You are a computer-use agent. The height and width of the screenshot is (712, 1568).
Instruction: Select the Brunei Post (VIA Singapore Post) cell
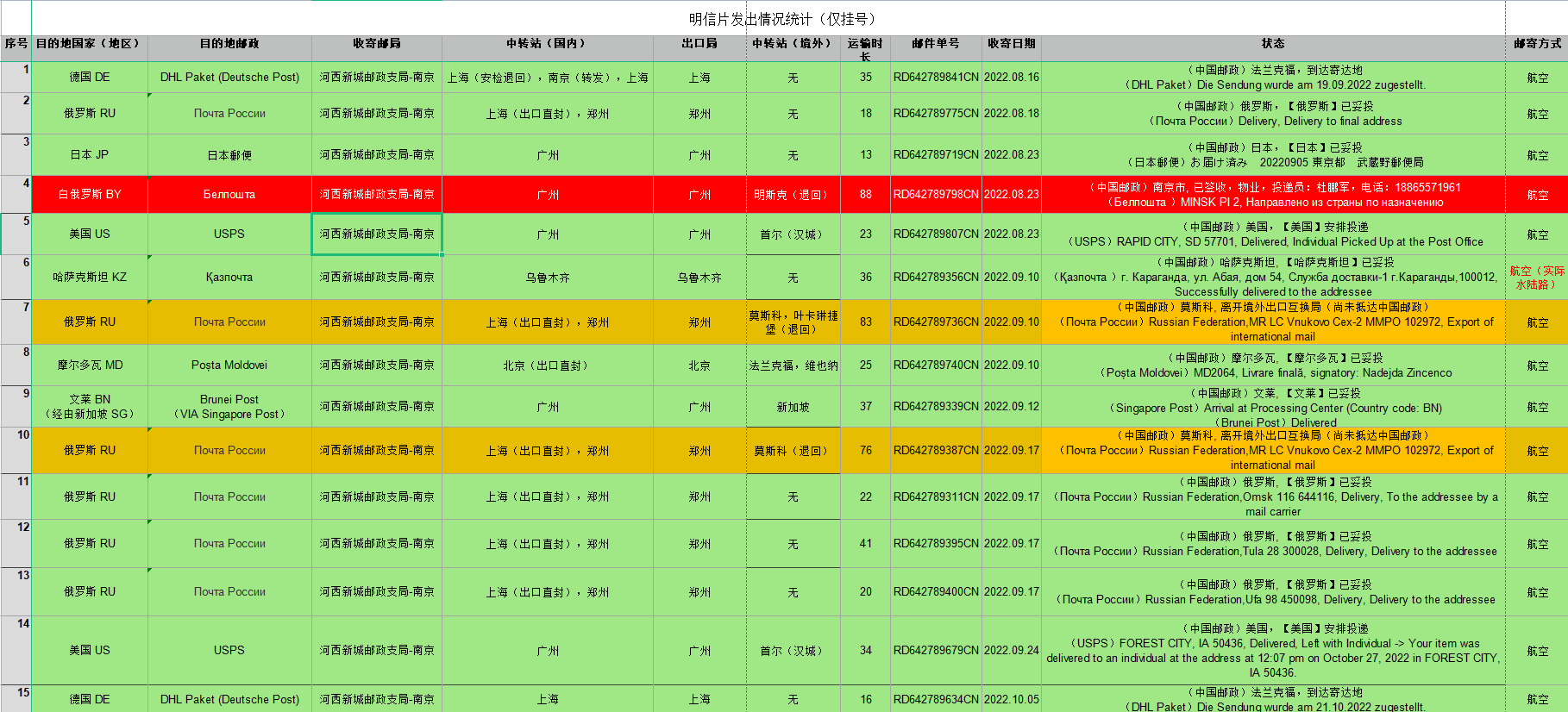coord(229,407)
